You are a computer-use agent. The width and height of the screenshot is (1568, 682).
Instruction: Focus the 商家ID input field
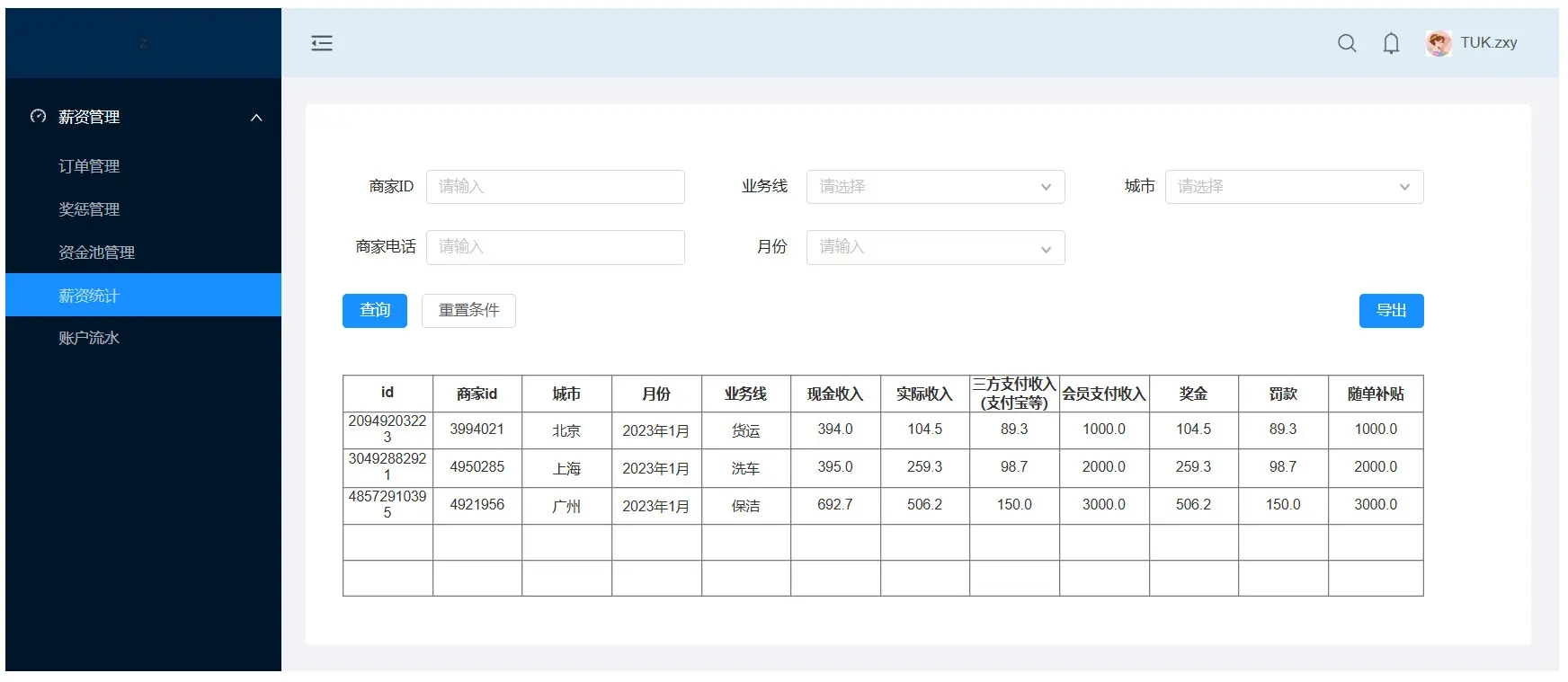555,187
